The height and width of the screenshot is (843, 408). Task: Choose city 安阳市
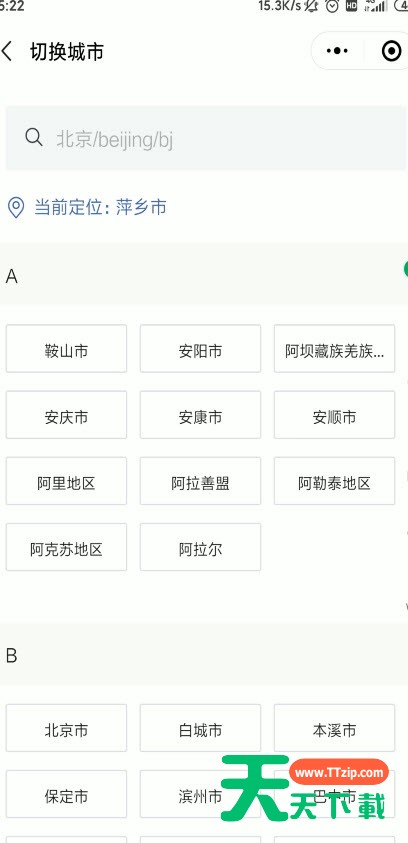(200, 349)
